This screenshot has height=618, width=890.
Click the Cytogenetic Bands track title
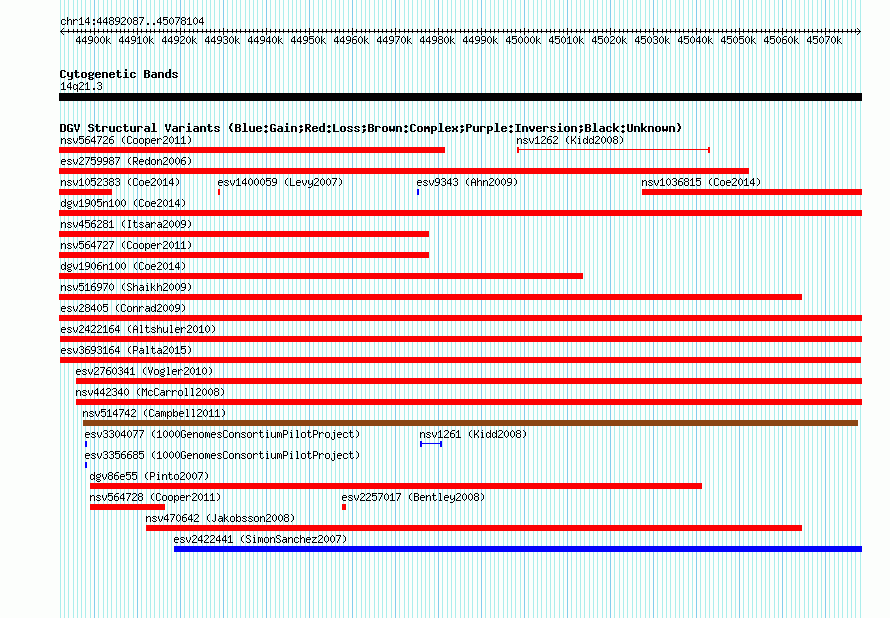pos(119,74)
